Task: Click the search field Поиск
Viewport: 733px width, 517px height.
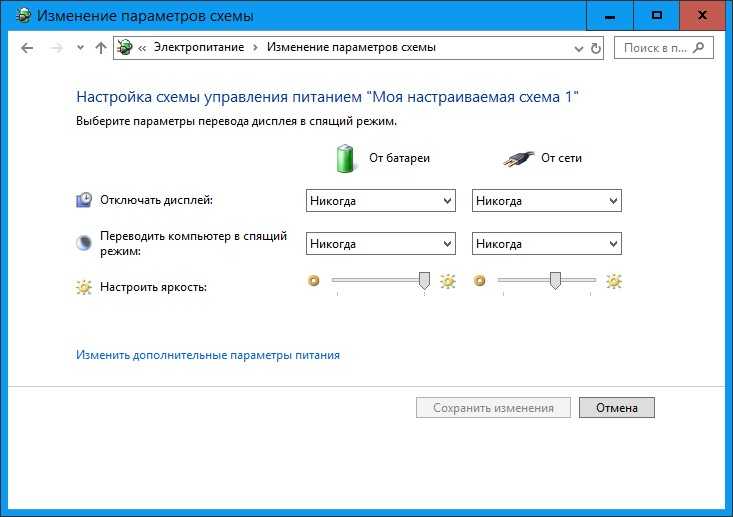Action: (663, 48)
